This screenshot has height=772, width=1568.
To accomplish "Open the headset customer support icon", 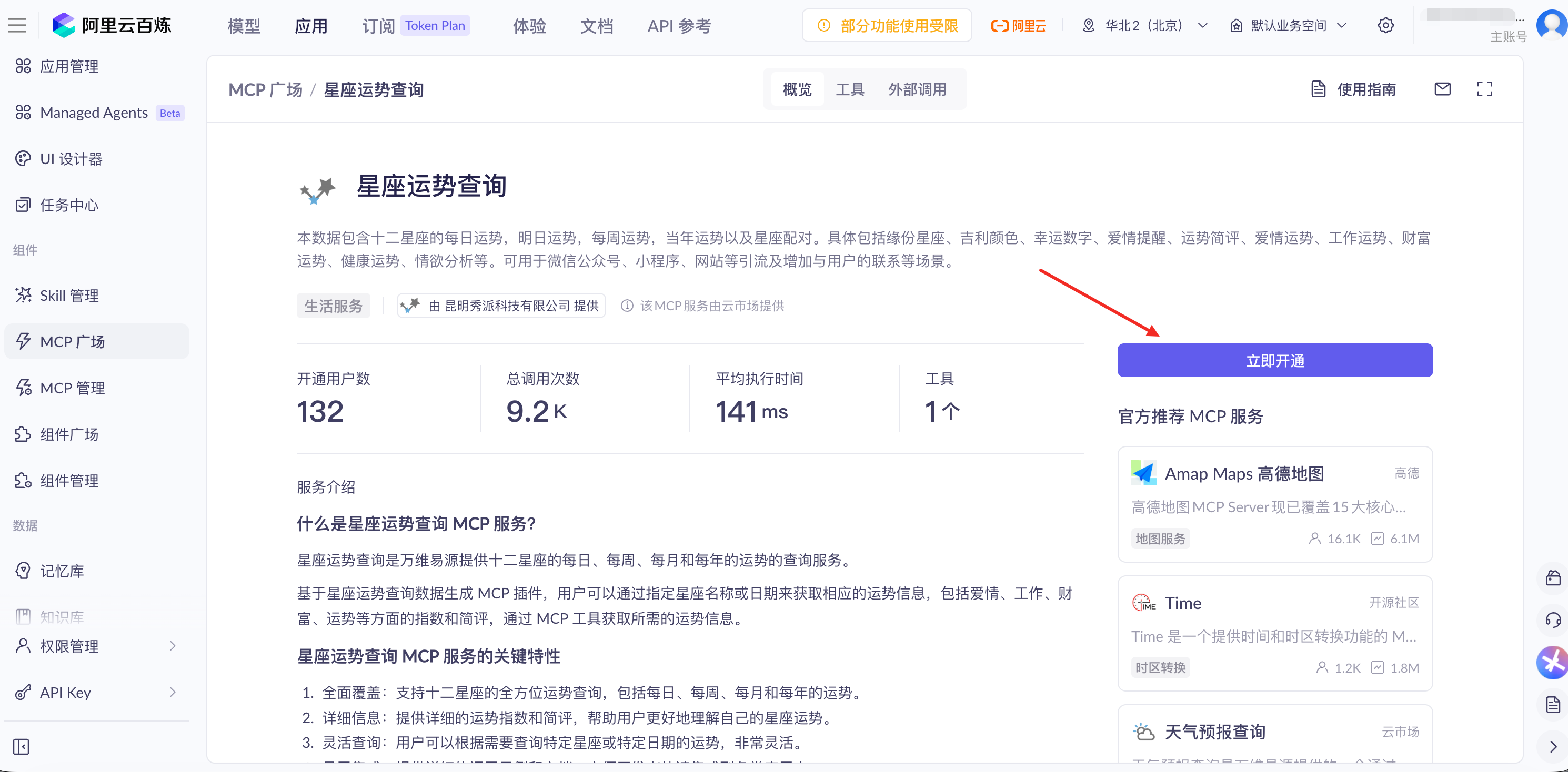I will 1553,620.
